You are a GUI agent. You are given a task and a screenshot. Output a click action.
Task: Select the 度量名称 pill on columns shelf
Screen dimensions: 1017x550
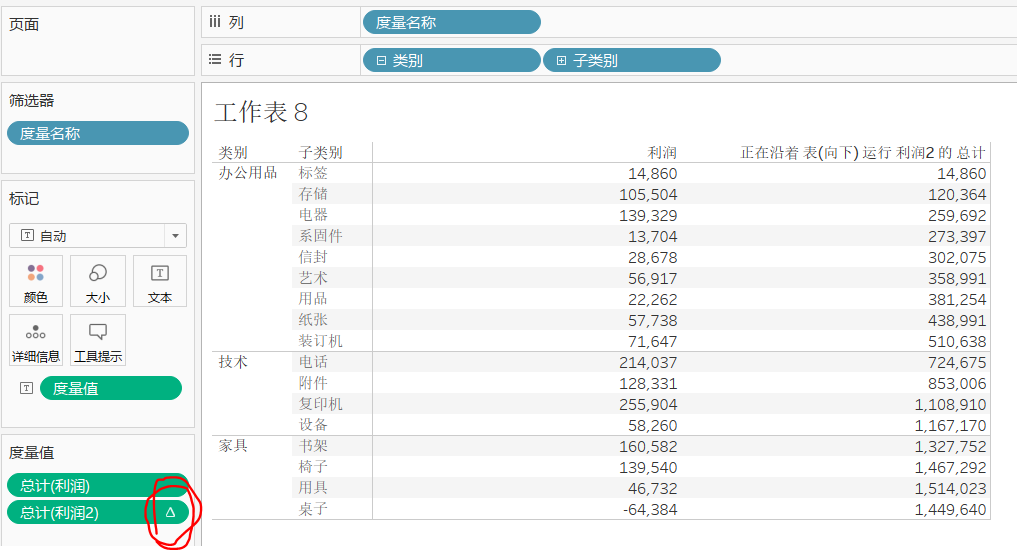[451, 22]
